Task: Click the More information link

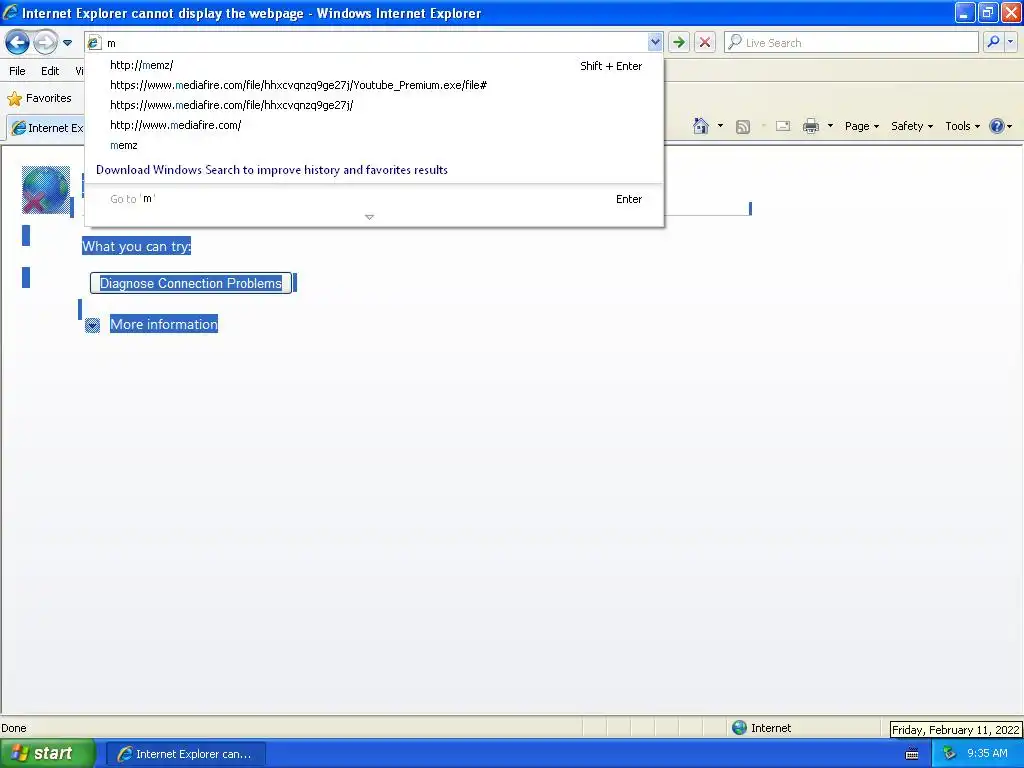Action: [164, 325]
